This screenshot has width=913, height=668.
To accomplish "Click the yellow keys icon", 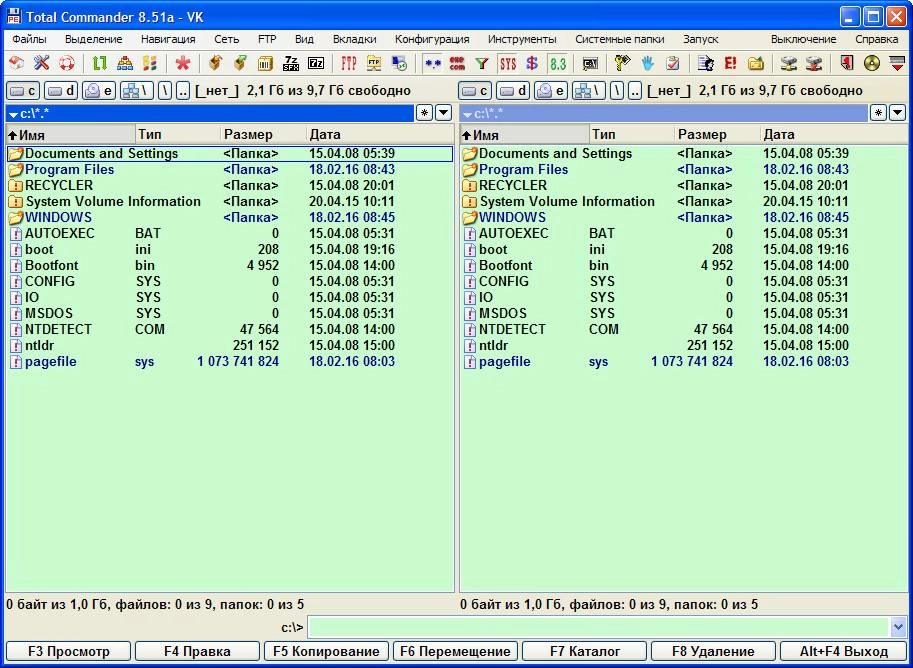I will click(x=622, y=63).
